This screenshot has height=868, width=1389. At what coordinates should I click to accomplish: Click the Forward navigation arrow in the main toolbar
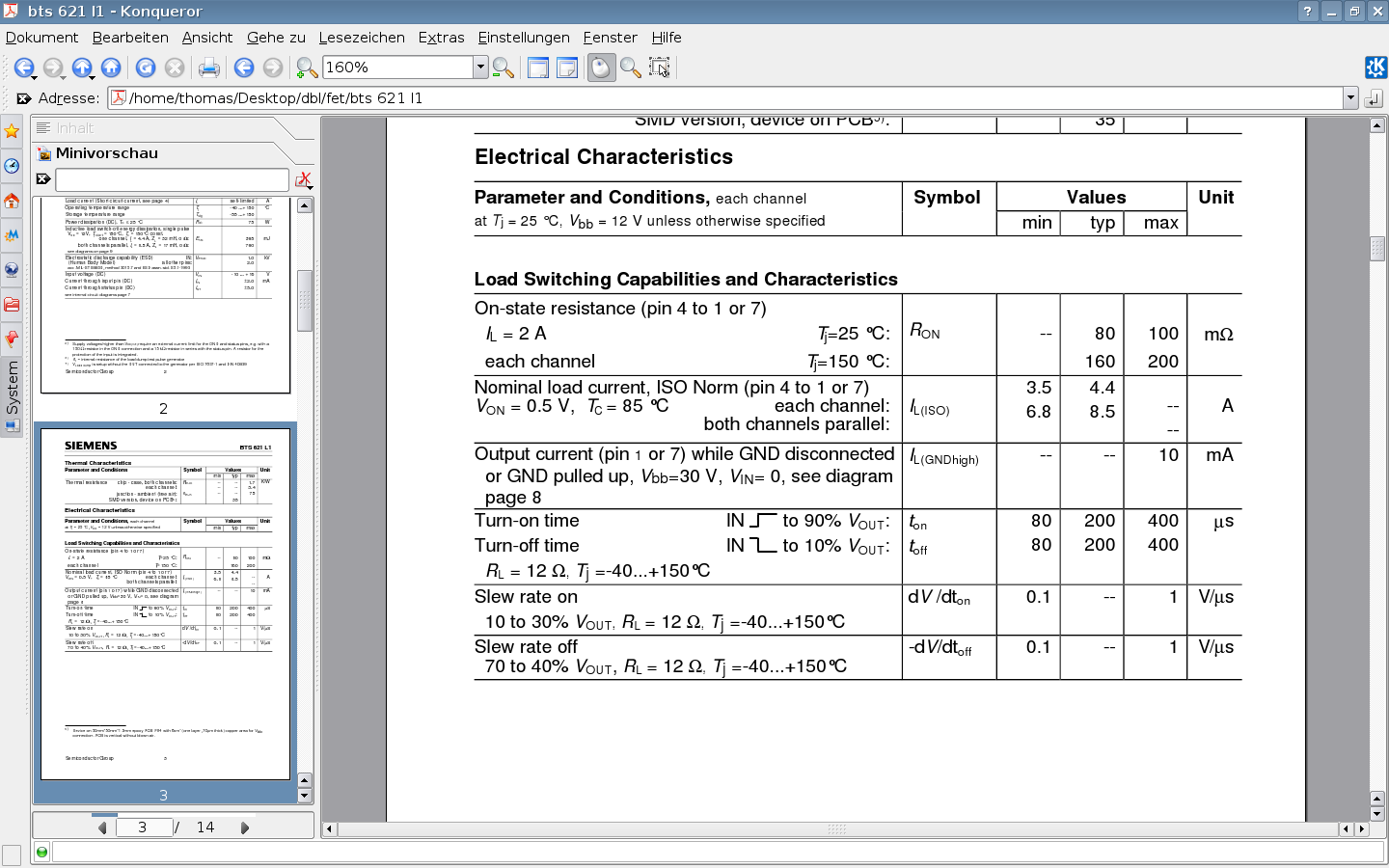point(52,67)
